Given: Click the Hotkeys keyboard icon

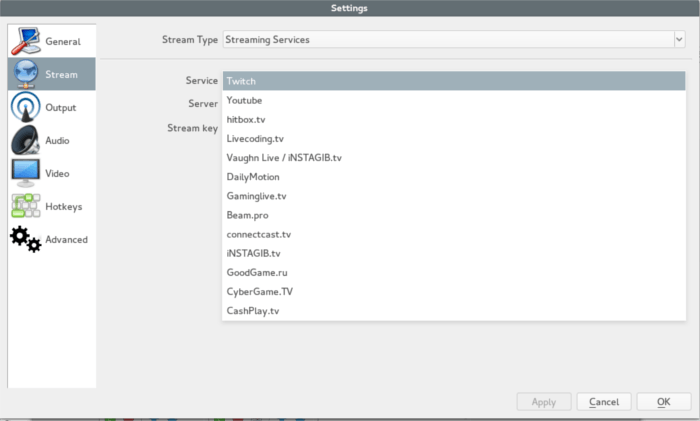Looking at the screenshot, I should [25, 206].
